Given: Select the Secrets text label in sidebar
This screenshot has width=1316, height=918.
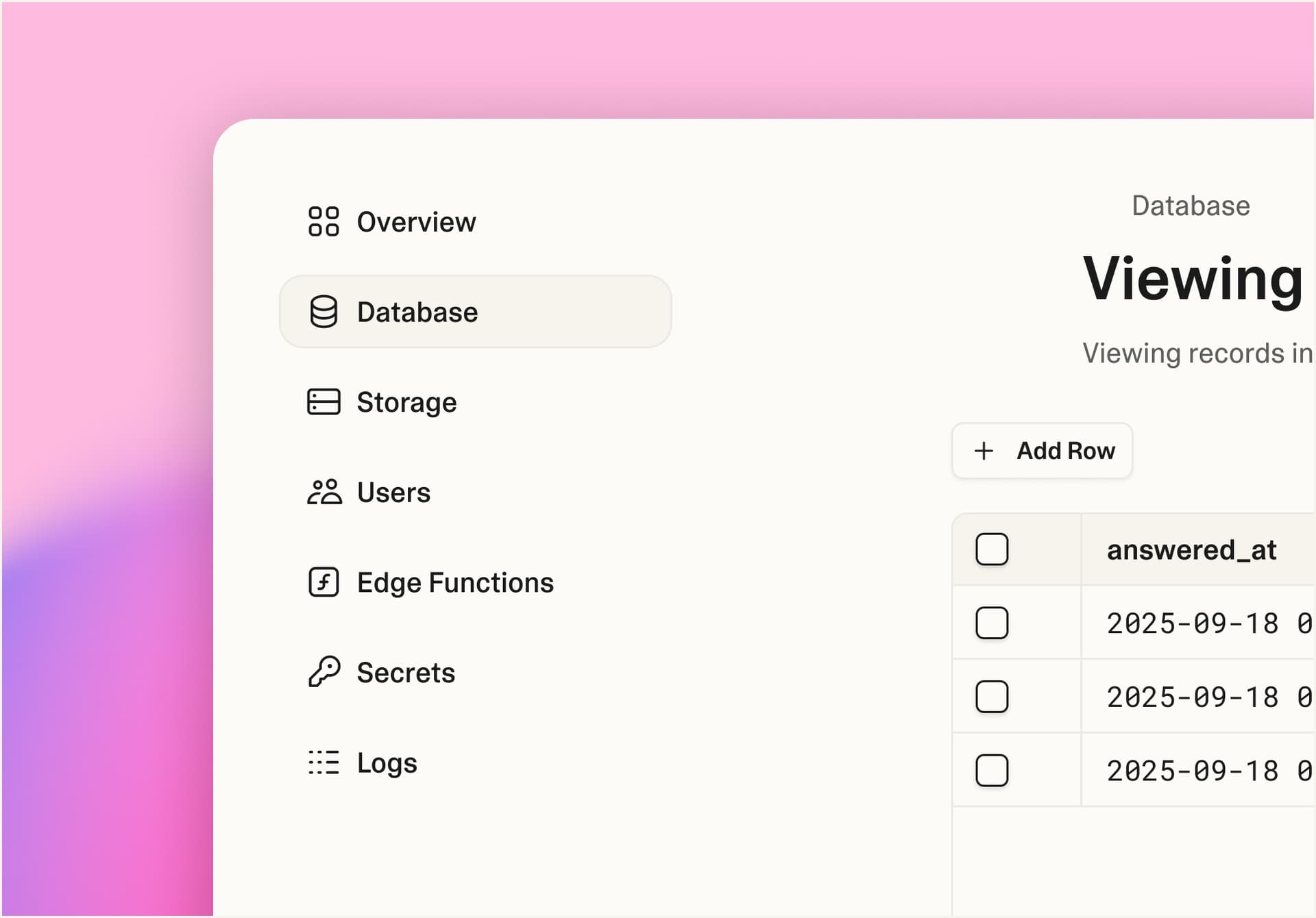Looking at the screenshot, I should tap(406, 673).
